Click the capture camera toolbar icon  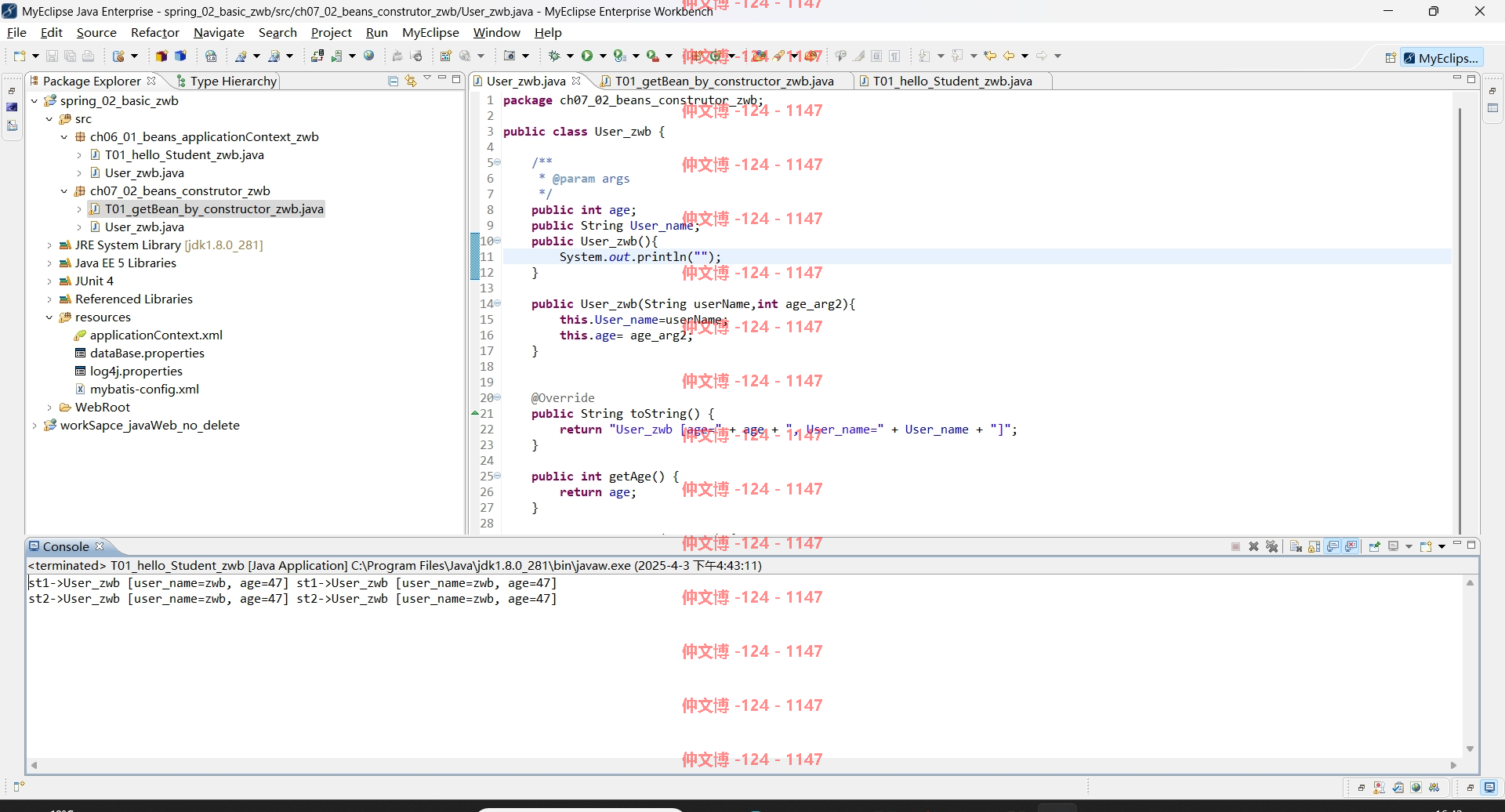510,56
